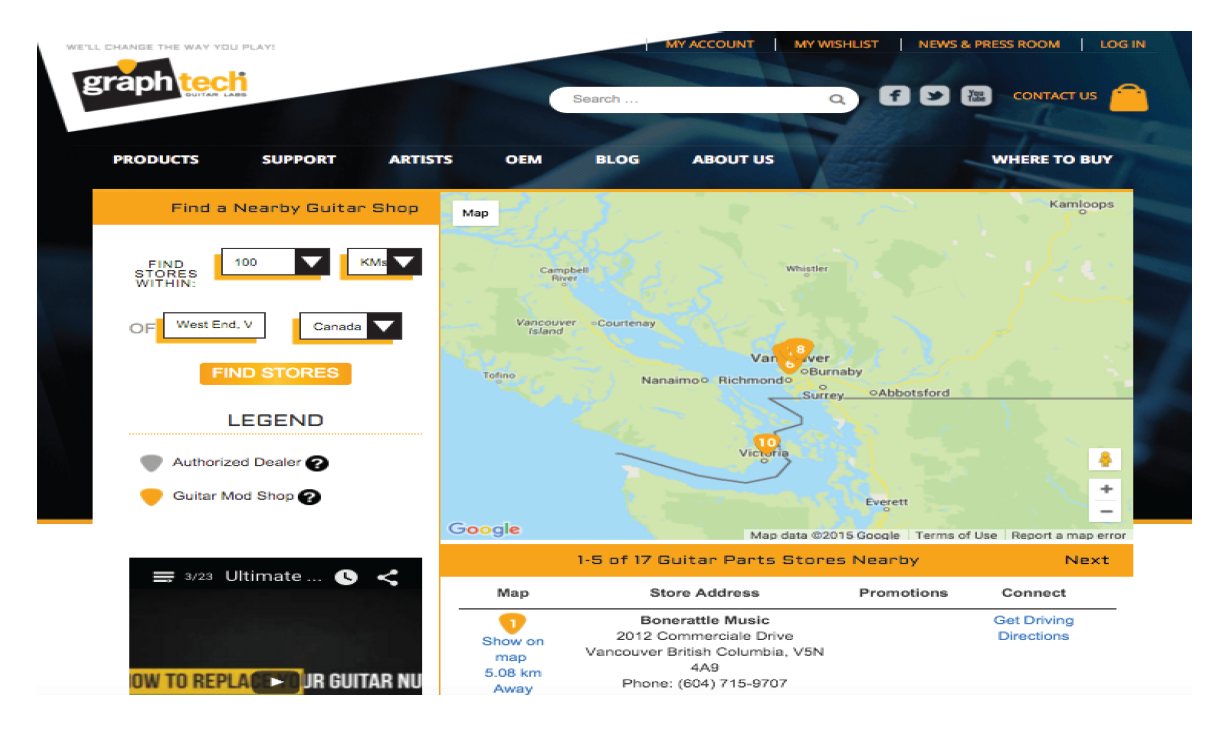Click the search magnifier icon
Screen dimensions: 1225x742
[x=836, y=100]
